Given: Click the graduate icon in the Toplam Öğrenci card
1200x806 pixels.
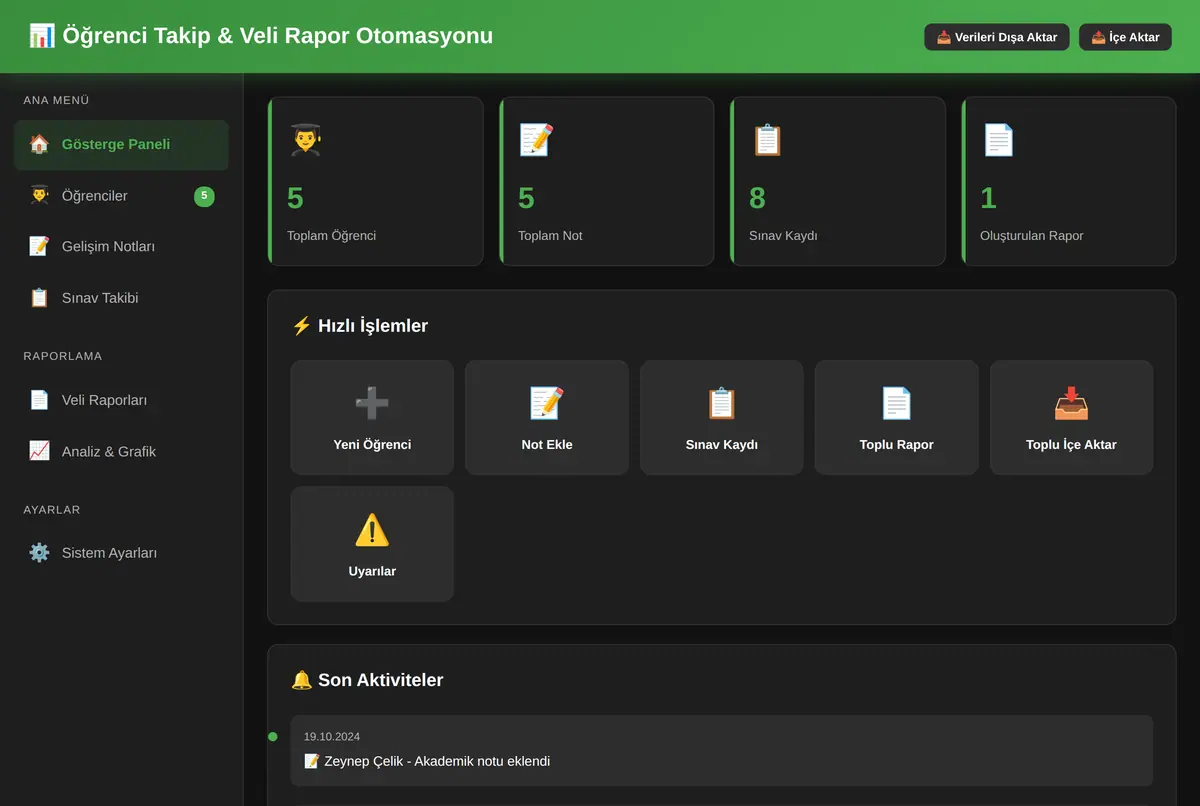Looking at the screenshot, I should coord(305,140).
